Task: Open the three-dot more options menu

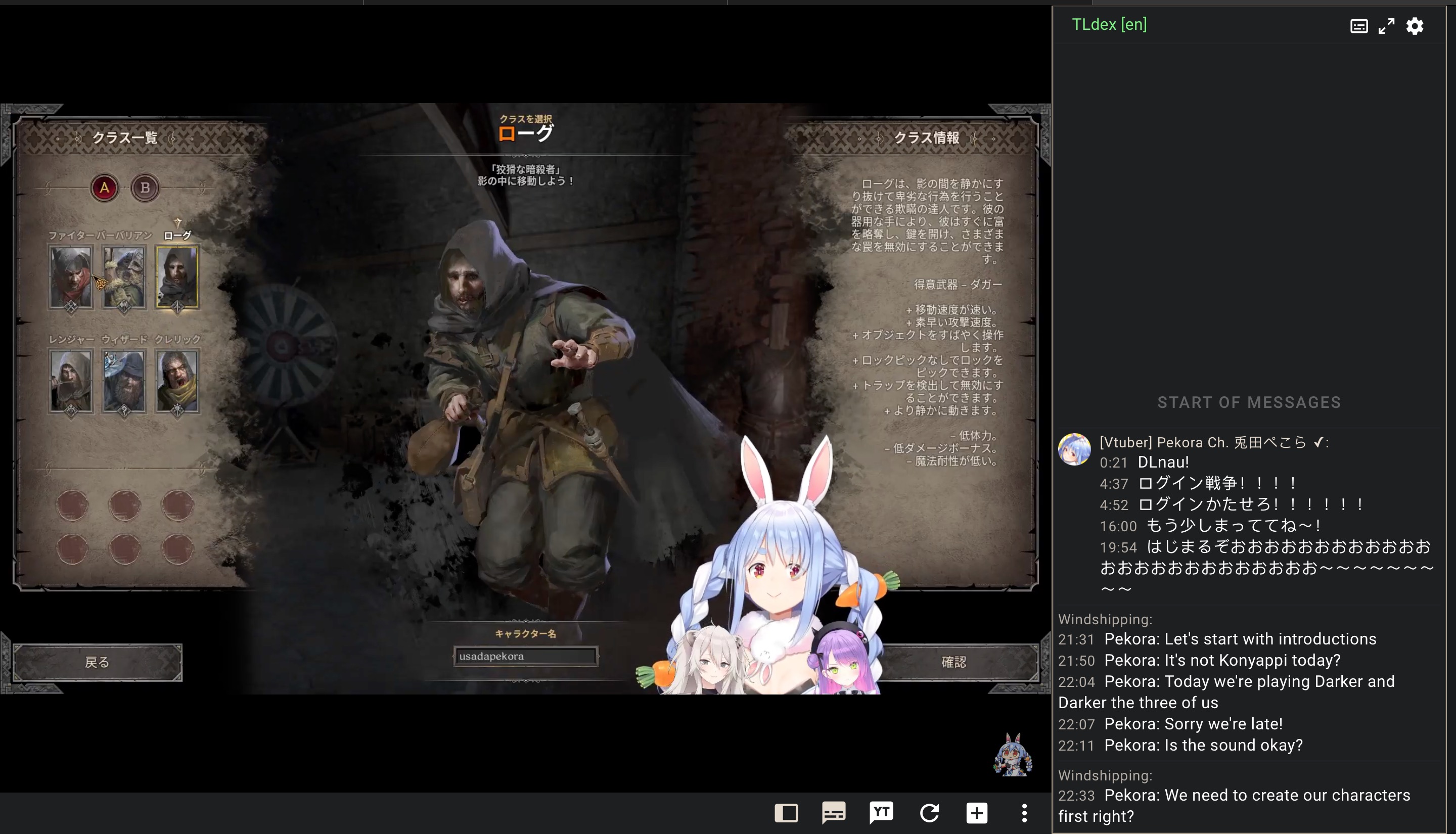Action: [1024, 812]
